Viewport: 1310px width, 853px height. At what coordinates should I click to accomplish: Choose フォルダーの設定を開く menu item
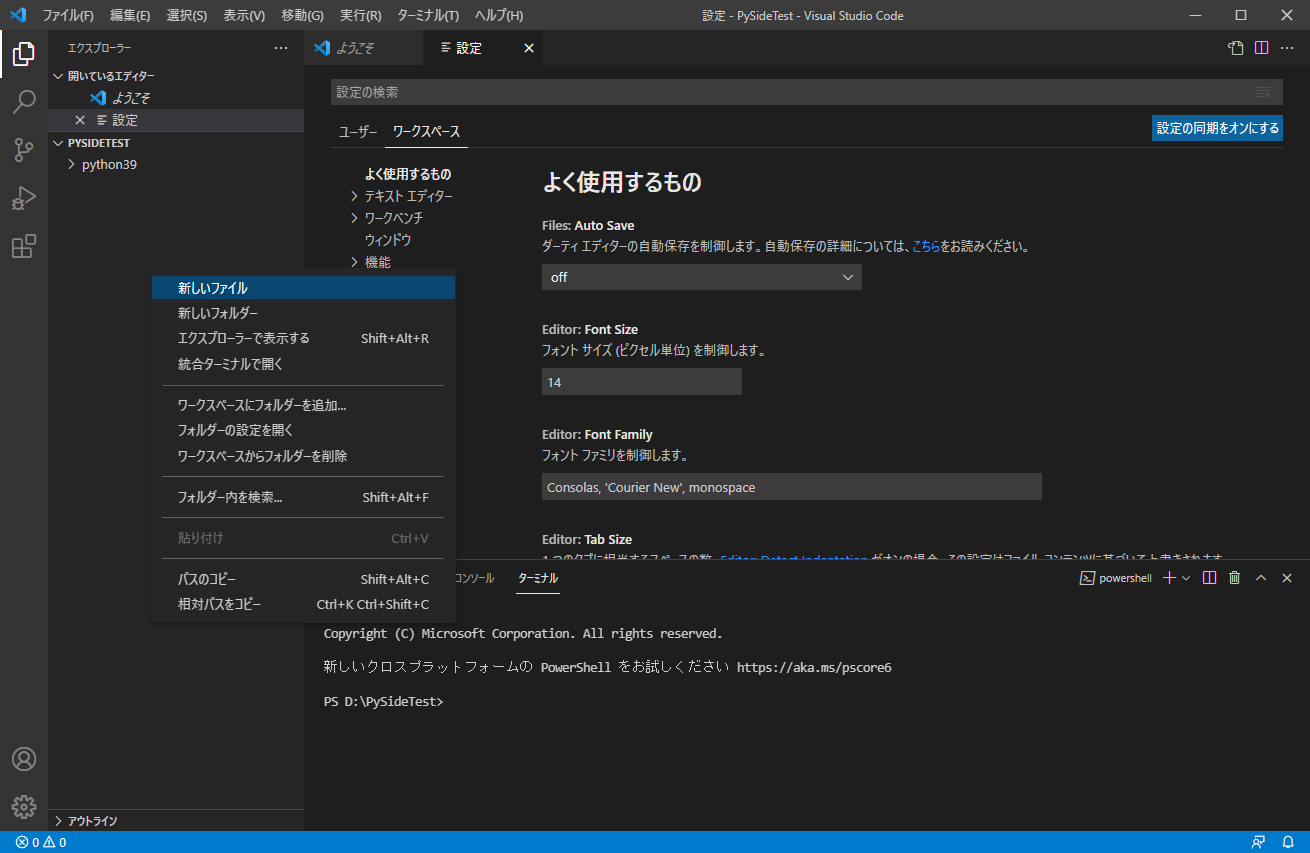[303, 430]
